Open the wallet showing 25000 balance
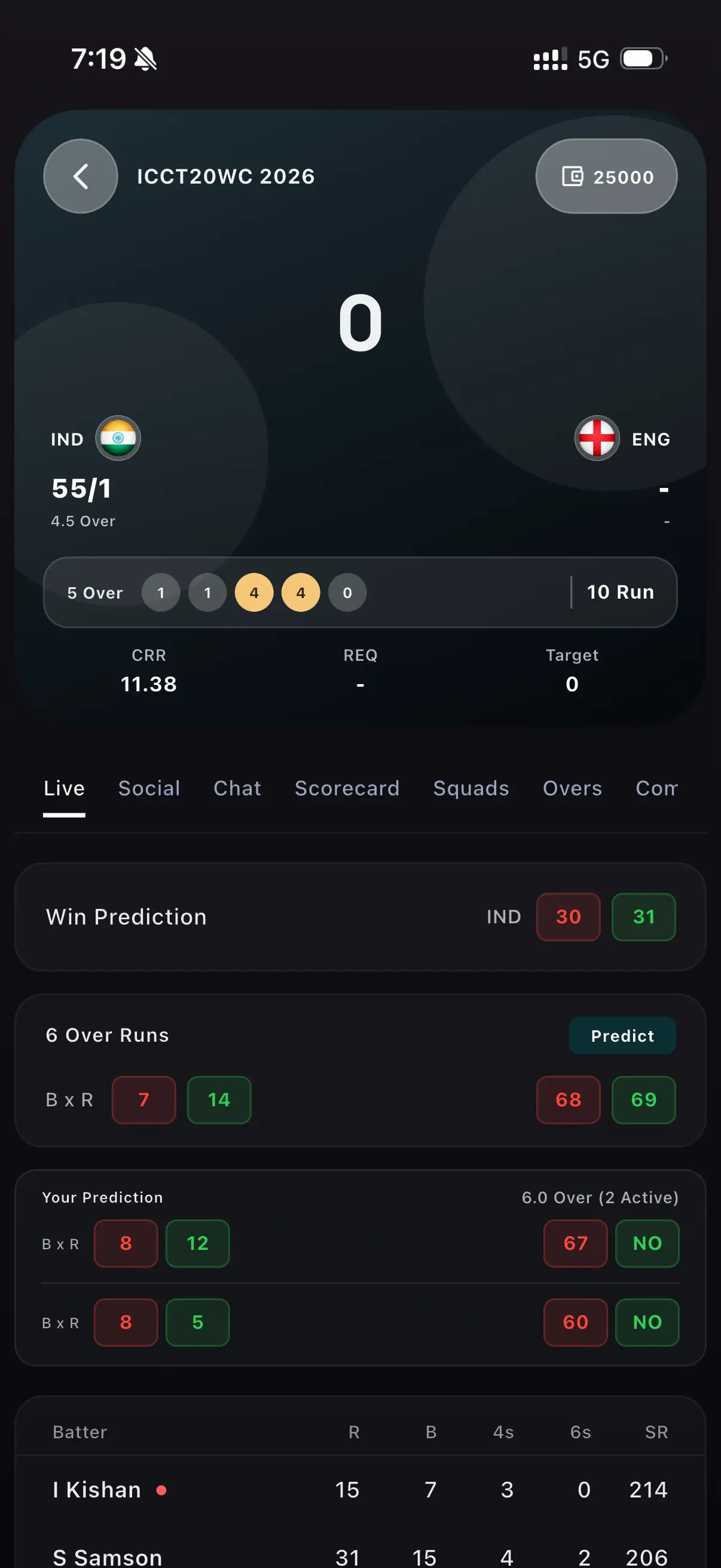This screenshot has width=721, height=1568. (x=606, y=176)
